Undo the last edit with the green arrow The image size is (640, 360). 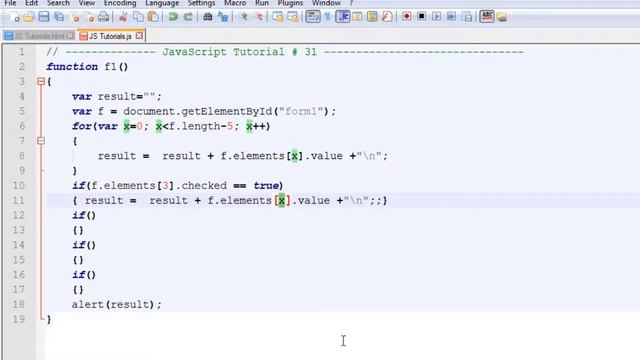tap(173, 17)
